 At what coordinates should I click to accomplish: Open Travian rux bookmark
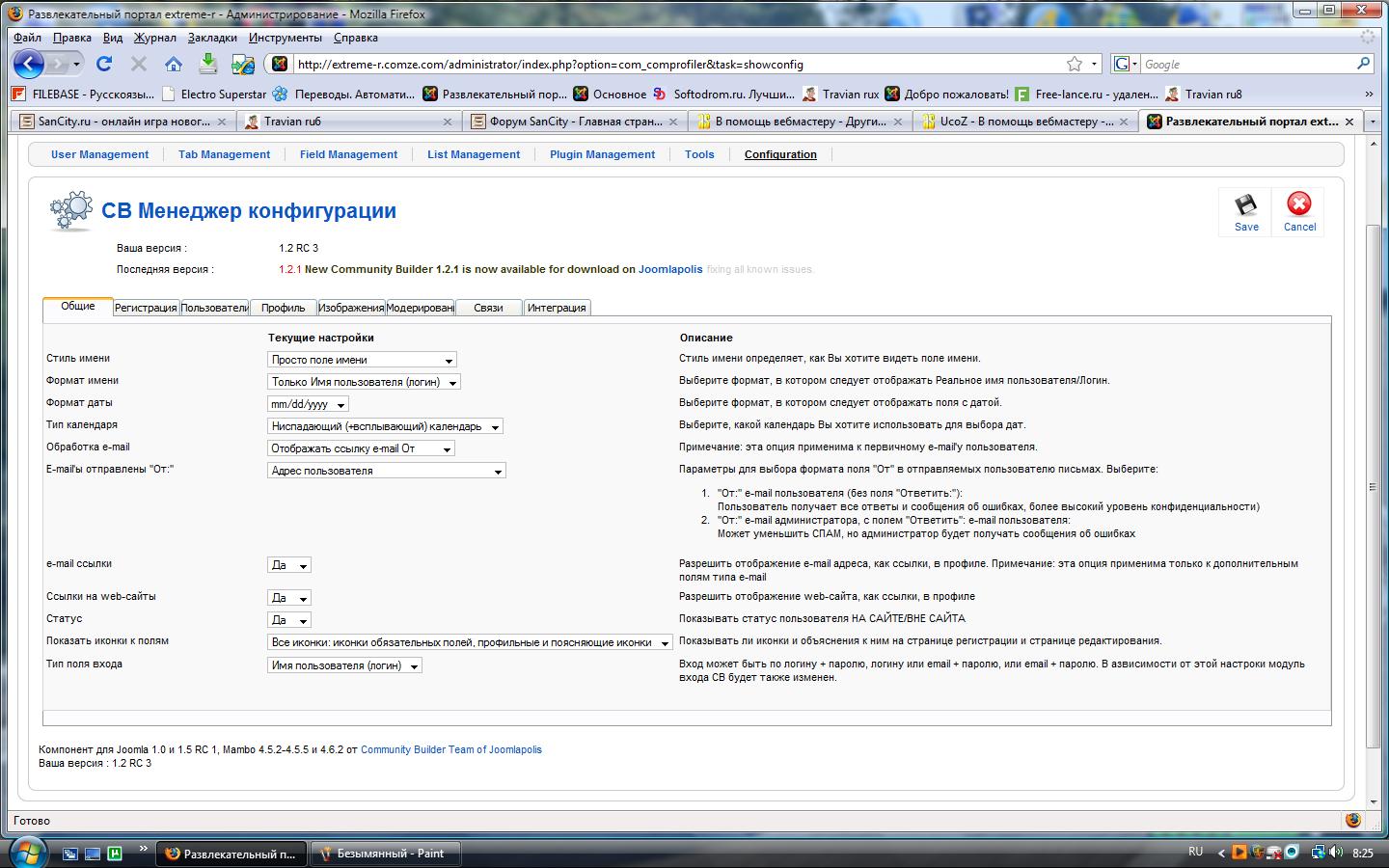(x=840, y=94)
